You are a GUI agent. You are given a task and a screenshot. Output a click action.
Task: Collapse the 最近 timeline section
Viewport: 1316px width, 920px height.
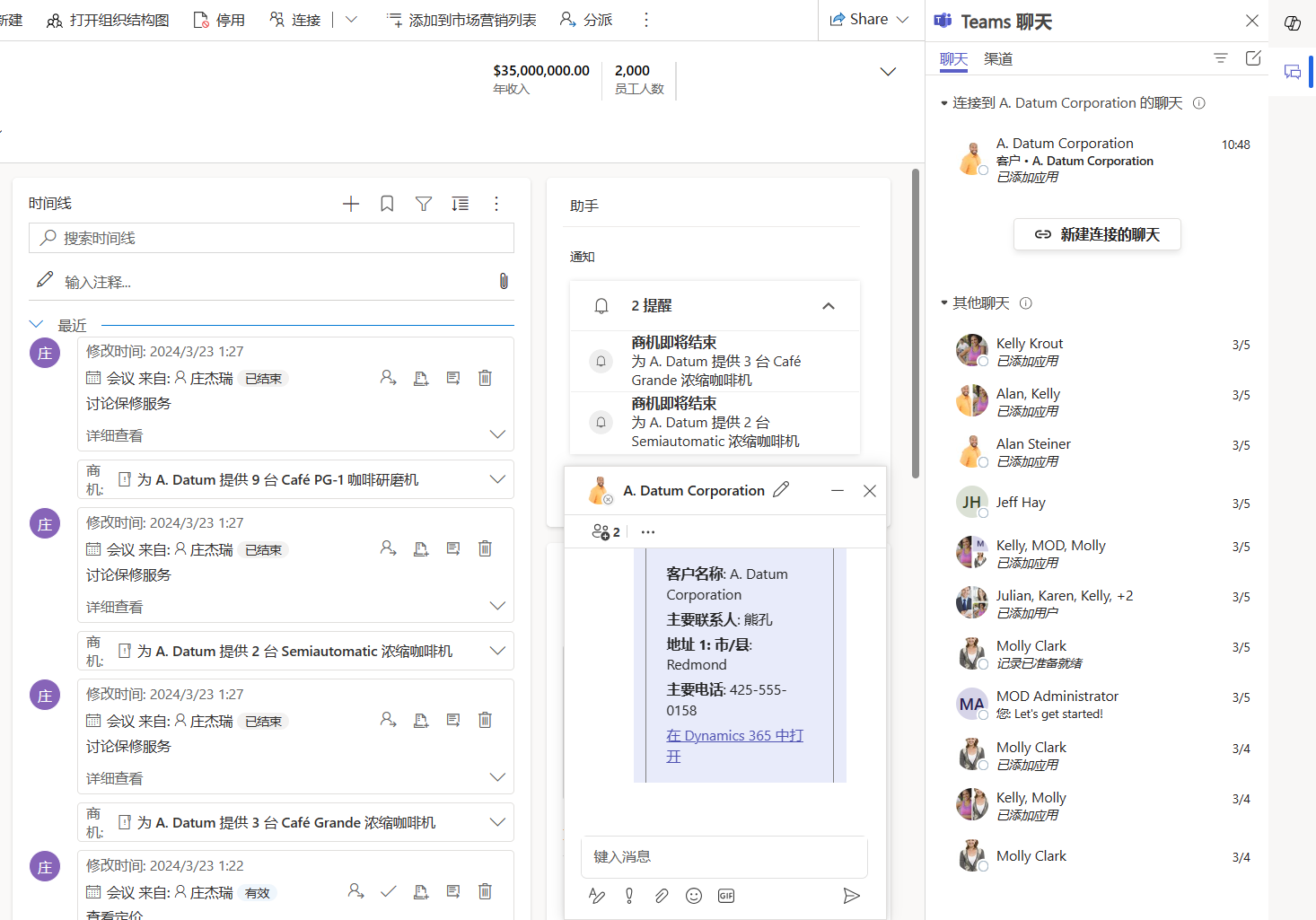pos(37,324)
